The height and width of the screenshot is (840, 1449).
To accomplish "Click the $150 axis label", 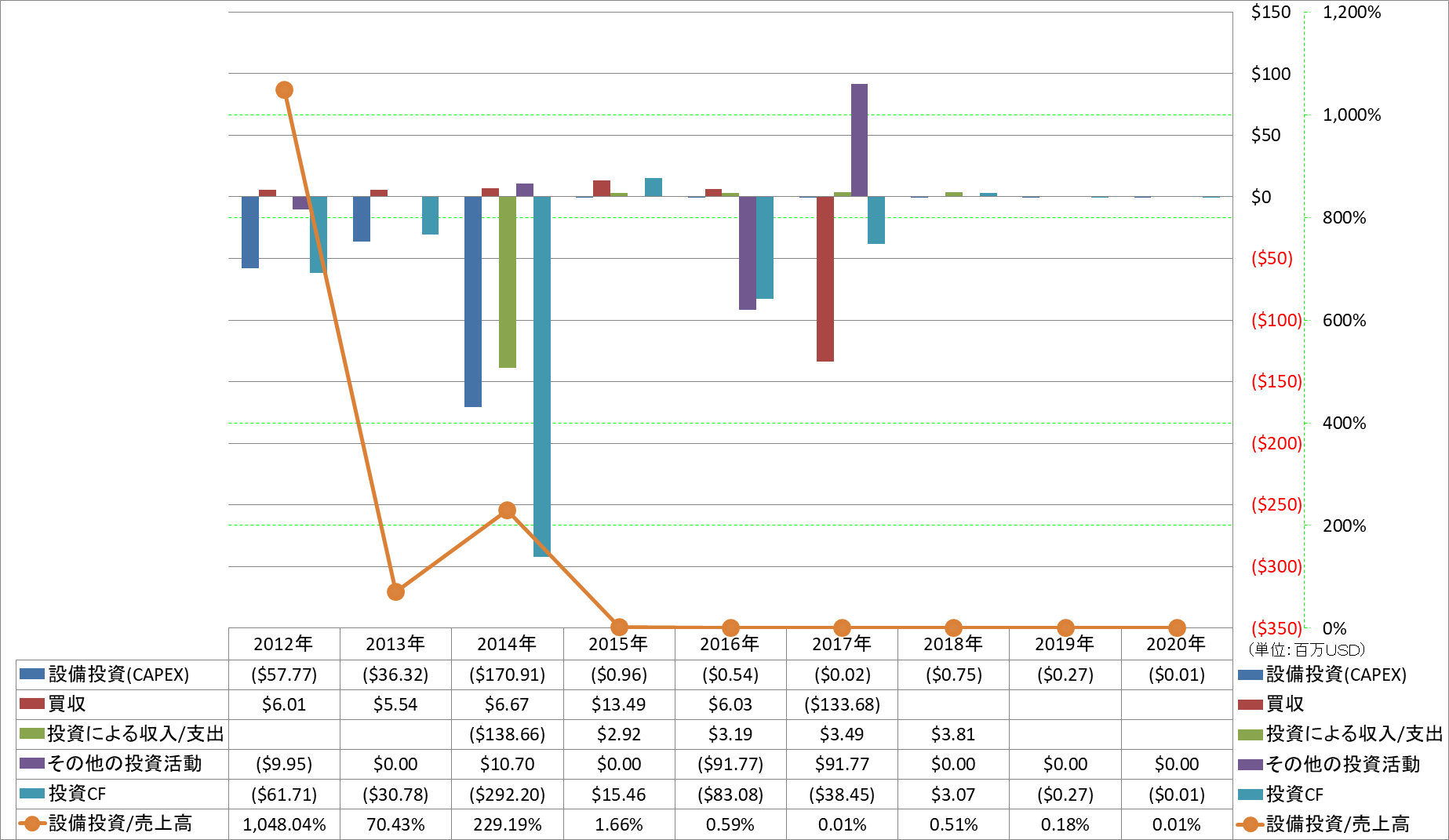I will 1271,12.
